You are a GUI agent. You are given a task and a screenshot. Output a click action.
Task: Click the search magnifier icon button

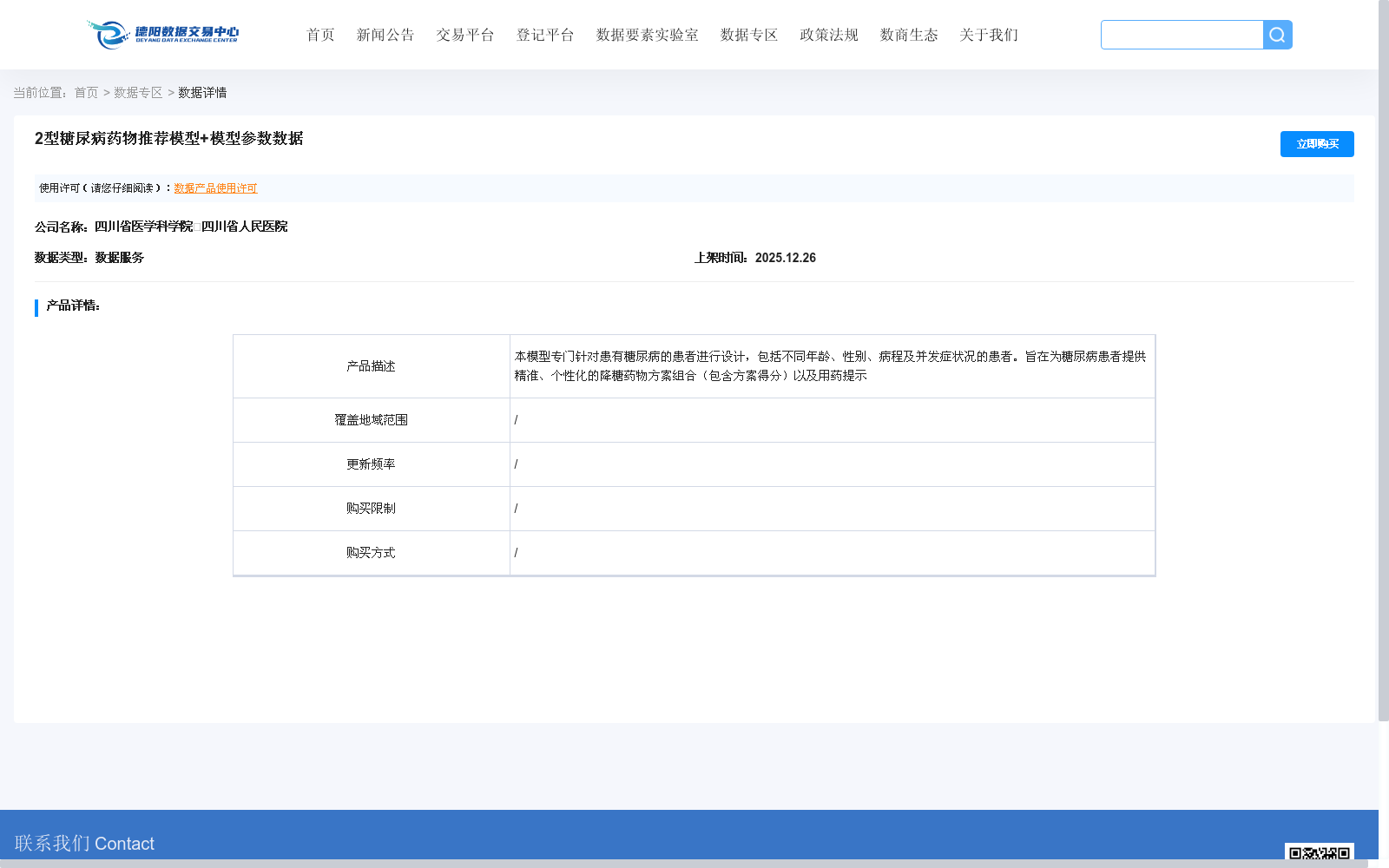[x=1277, y=35]
